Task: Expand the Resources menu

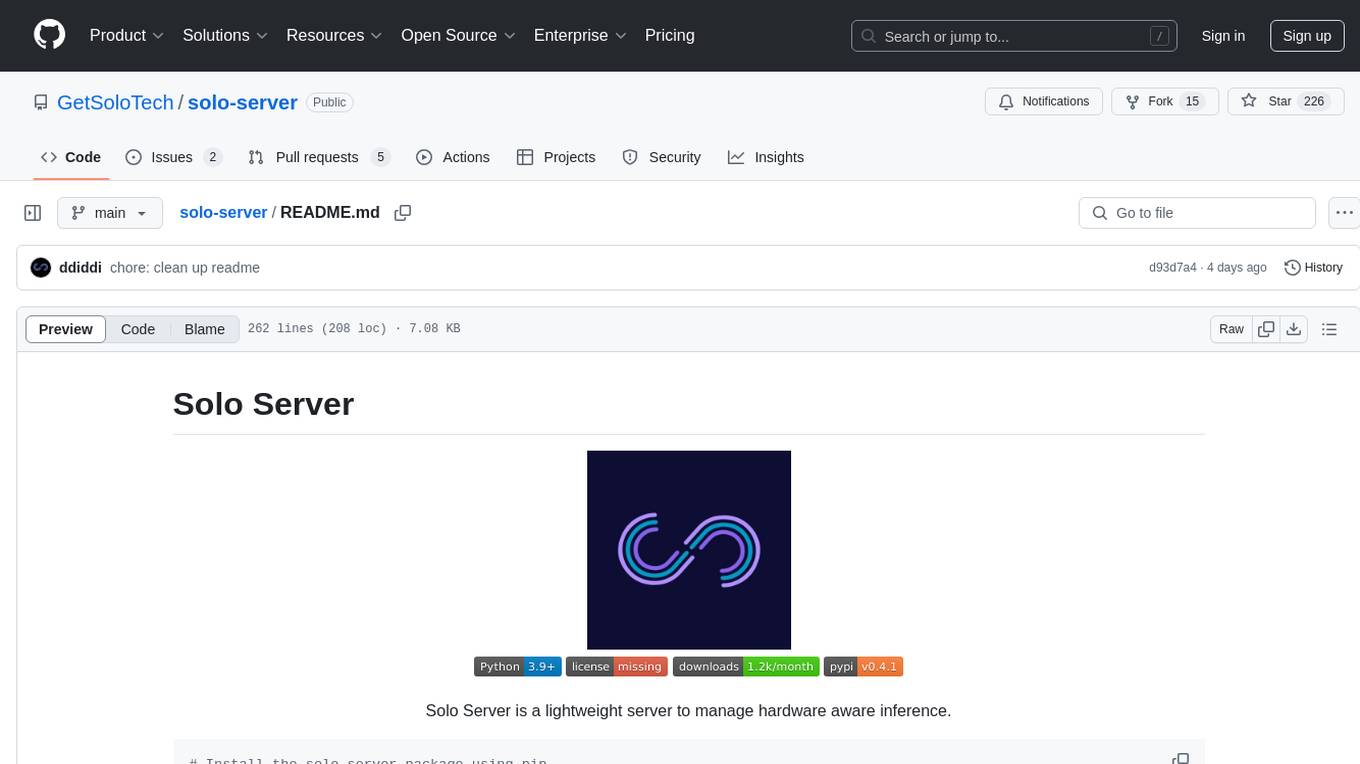Action: click(334, 35)
